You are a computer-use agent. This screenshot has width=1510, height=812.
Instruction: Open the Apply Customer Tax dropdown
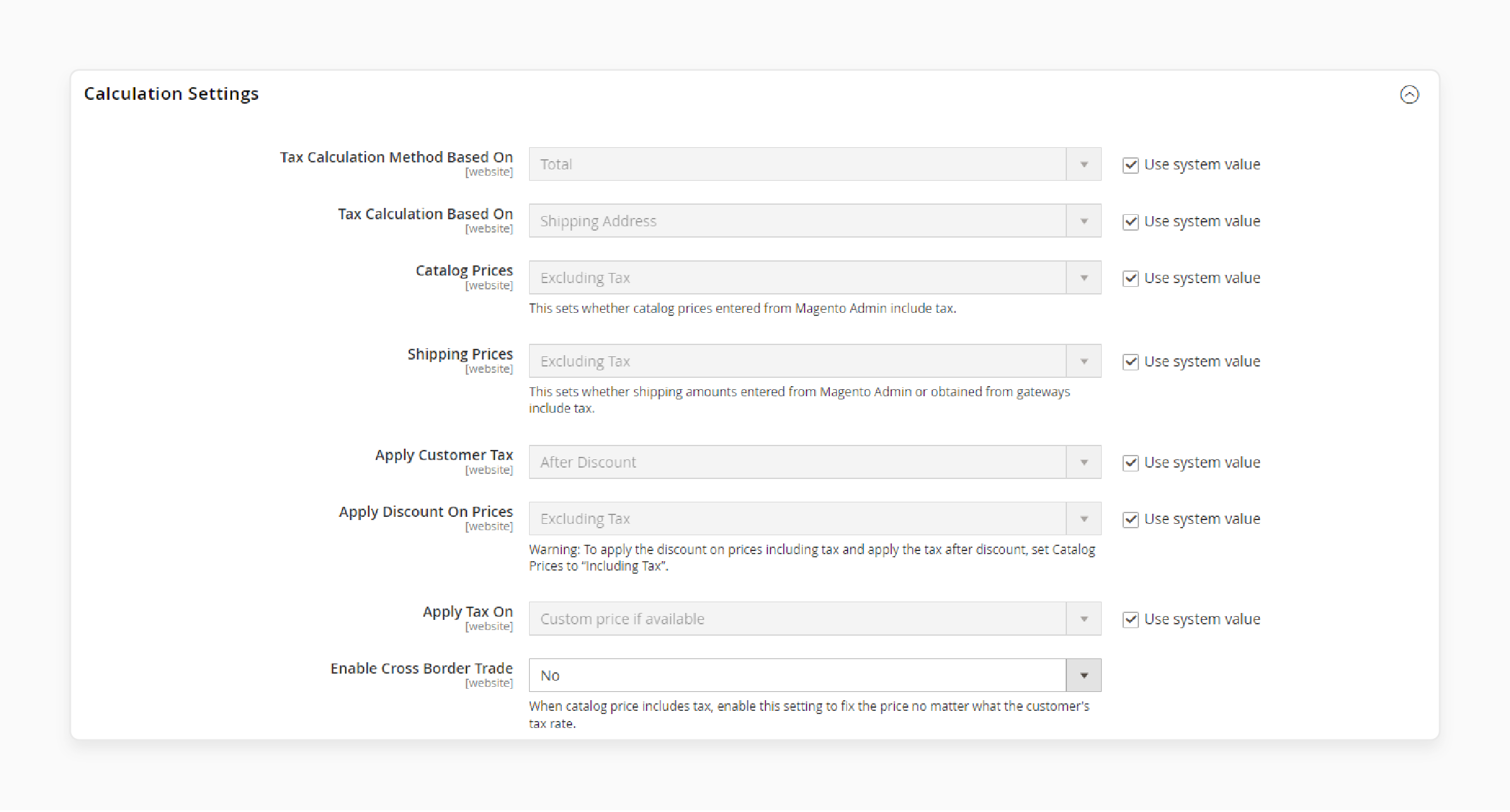click(815, 463)
